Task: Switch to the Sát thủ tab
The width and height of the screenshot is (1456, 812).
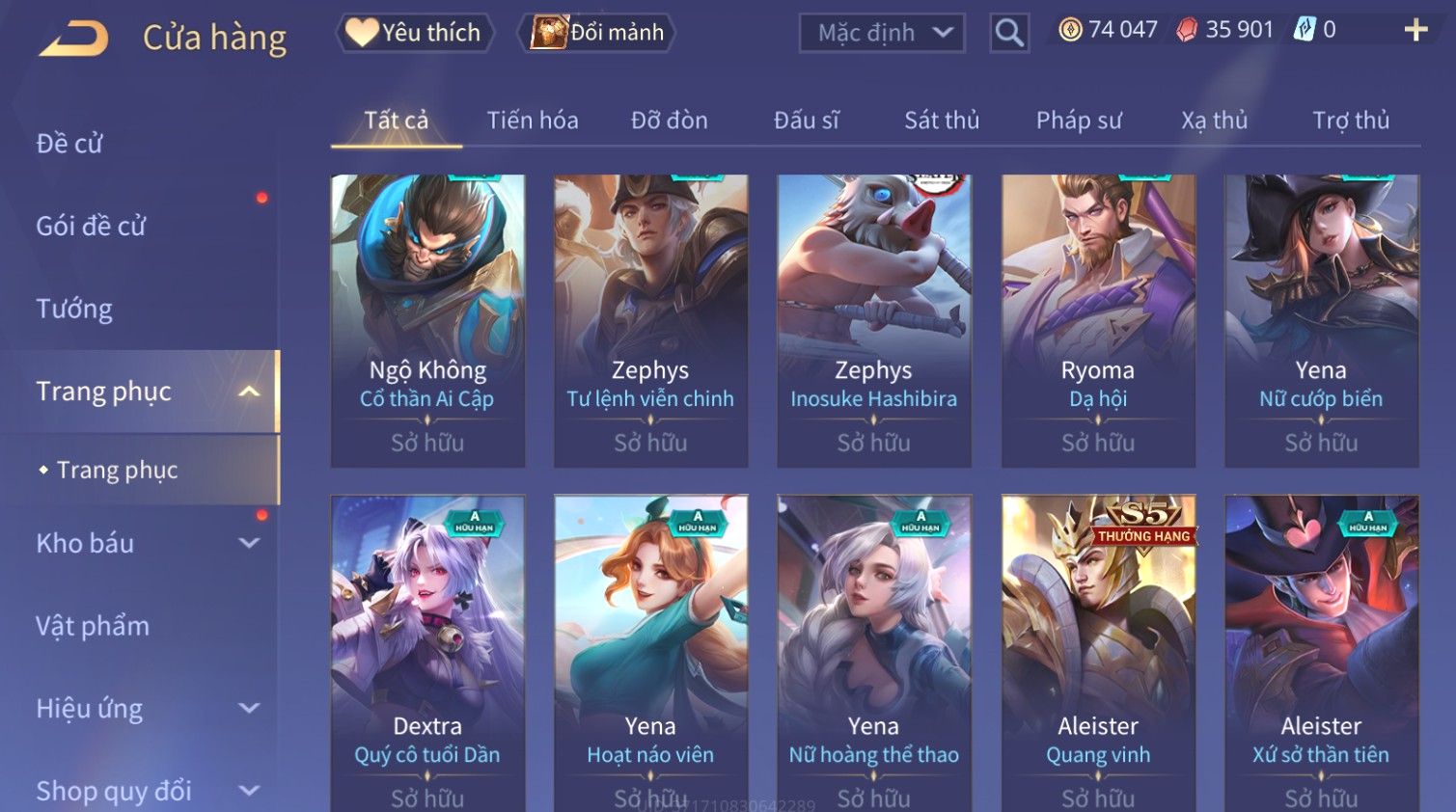Action: pyautogui.click(x=942, y=121)
